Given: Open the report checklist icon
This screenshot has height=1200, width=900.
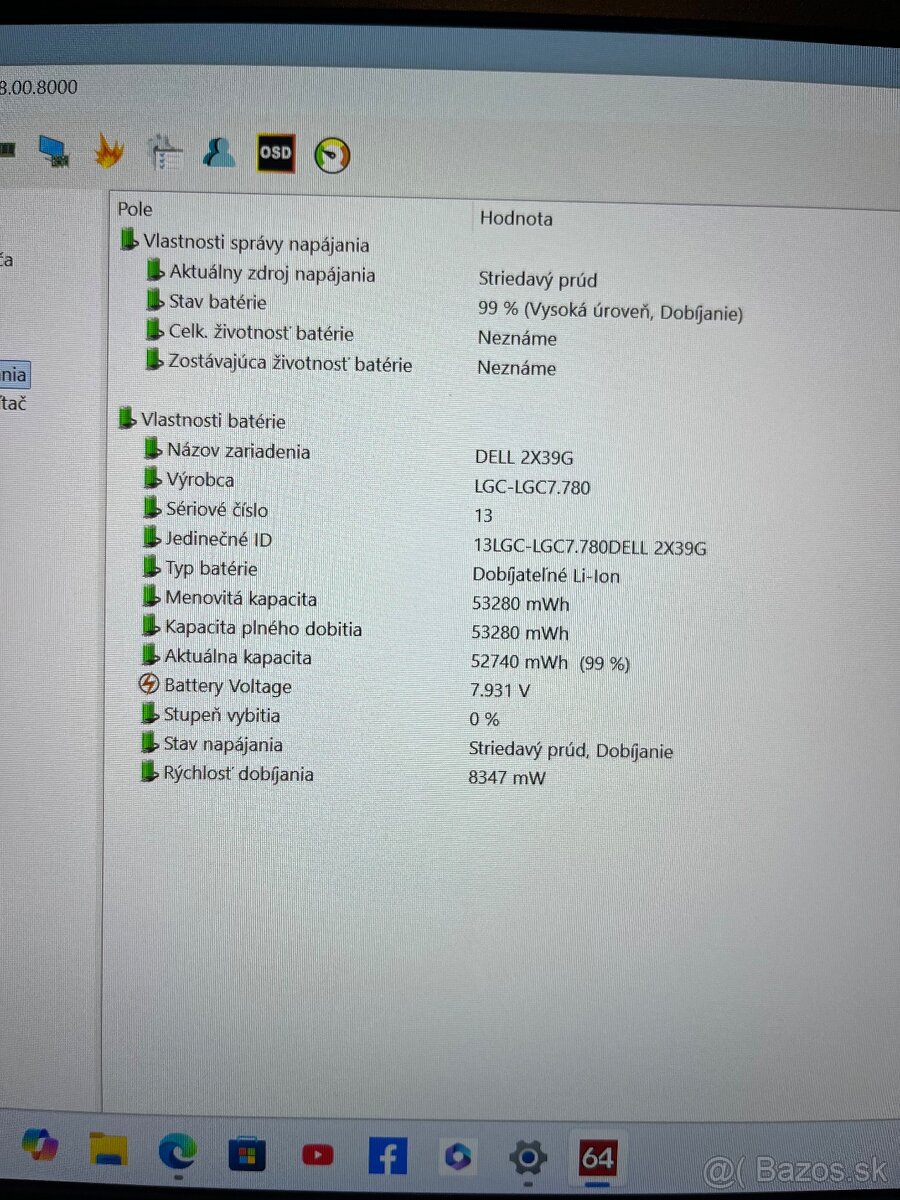Looking at the screenshot, I should pos(165,151).
